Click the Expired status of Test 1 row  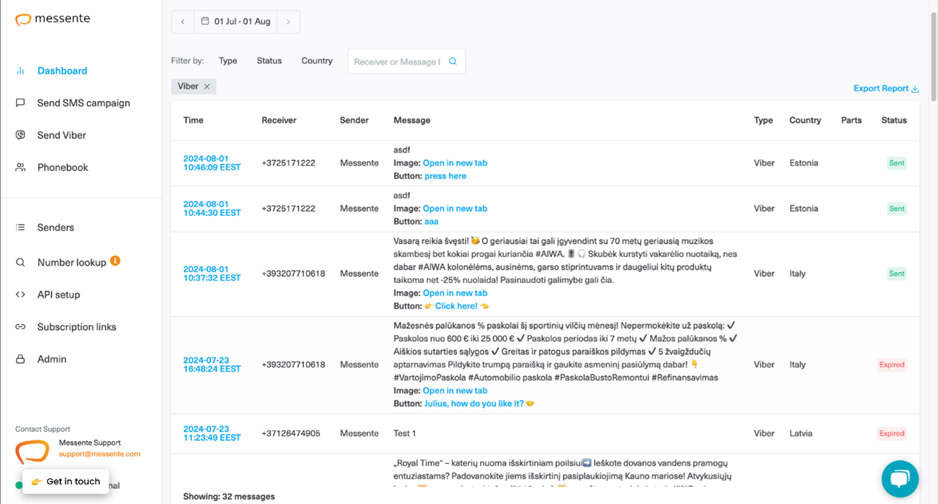click(x=891, y=433)
